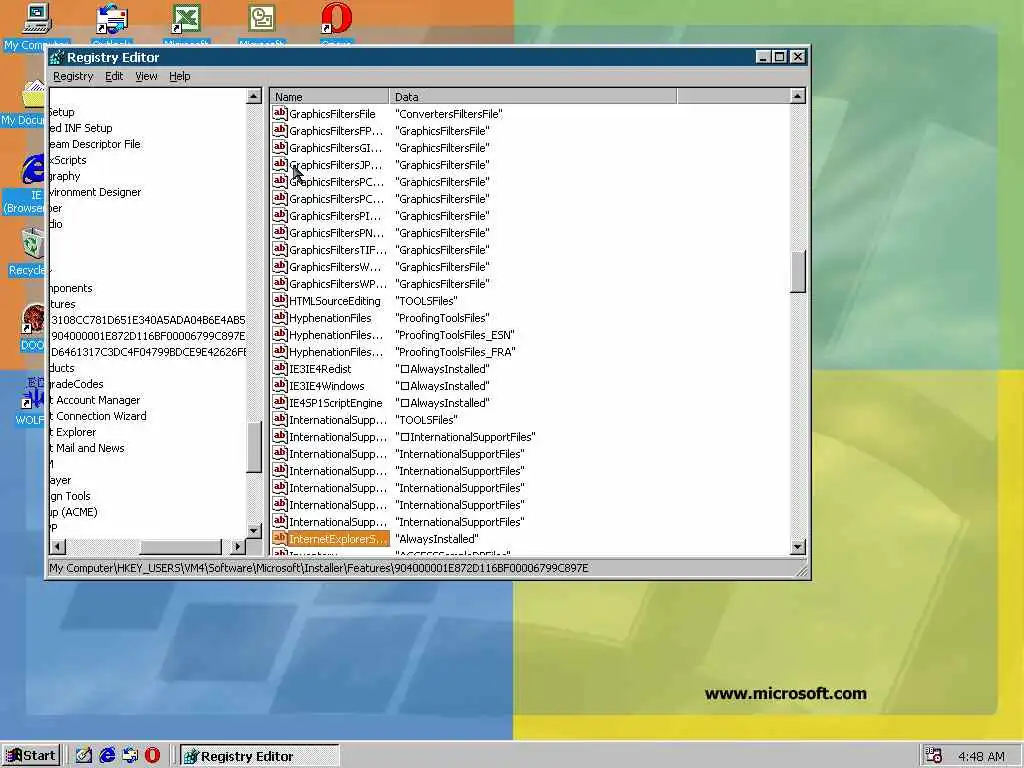The width and height of the screenshot is (1024, 768).
Task: Click the "ConvertersFiltersFile" data cell
Action: (449, 114)
